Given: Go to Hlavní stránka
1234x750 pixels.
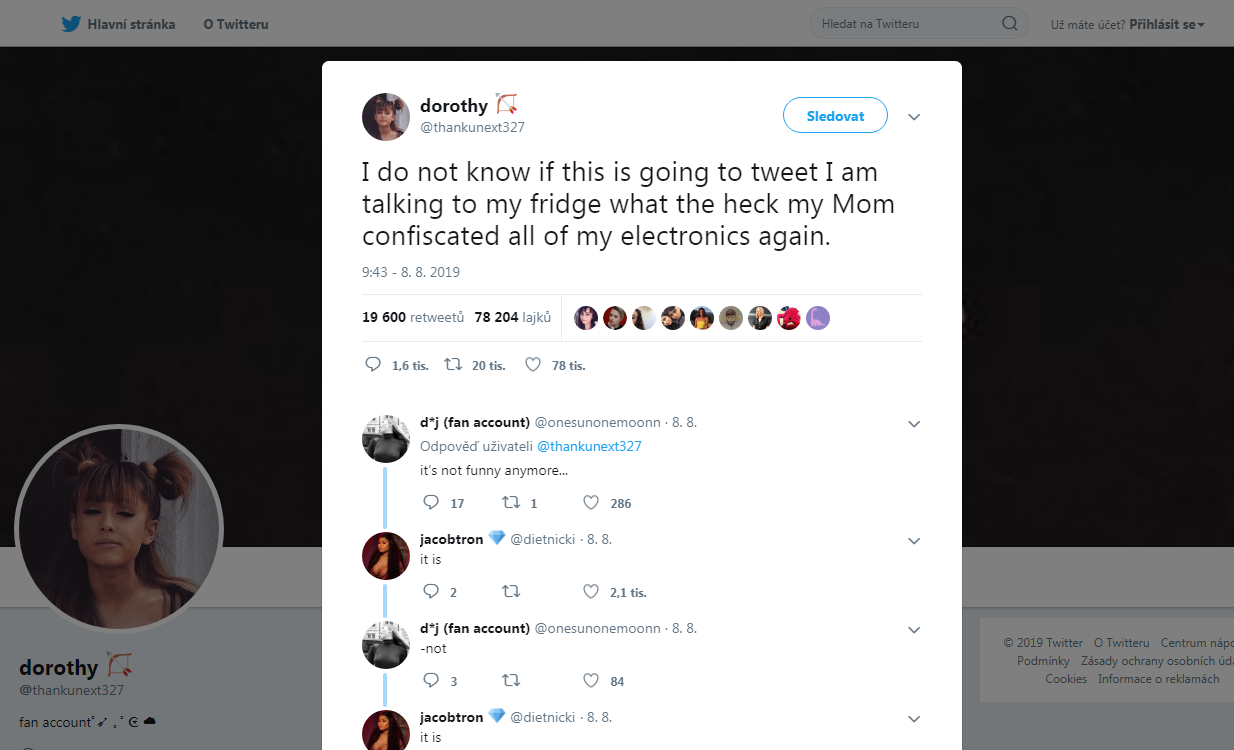Looking at the screenshot, I should [131, 24].
